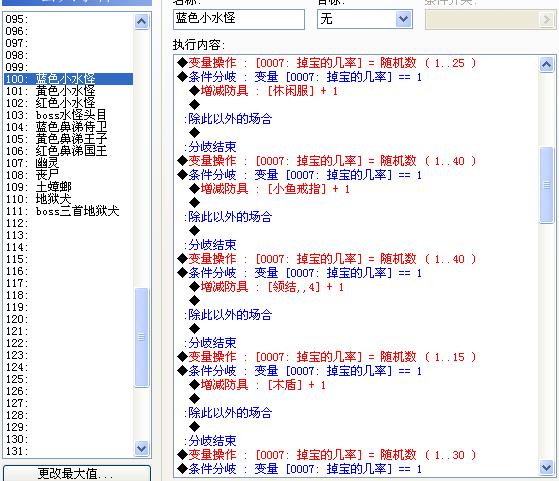
Task: Select empty list entry 120
Action: [x=68, y=319]
